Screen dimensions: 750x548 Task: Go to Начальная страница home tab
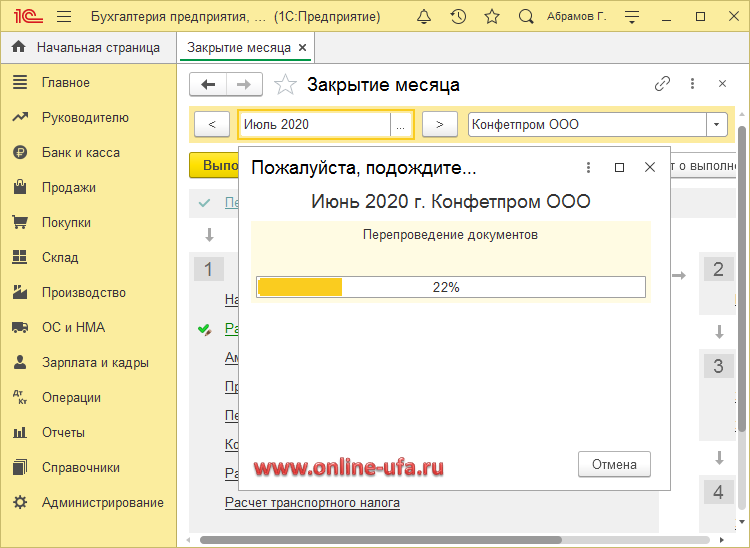click(88, 47)
